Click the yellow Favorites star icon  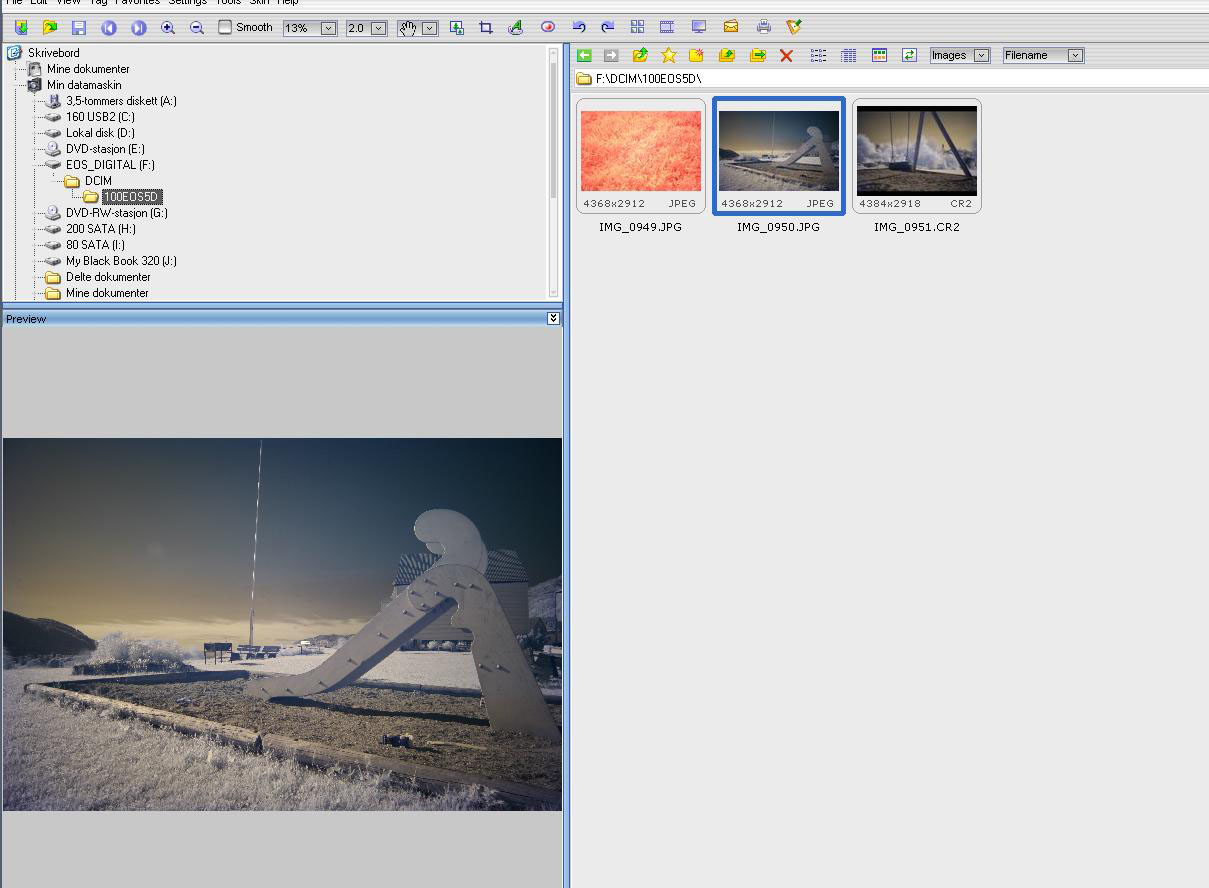coord(669,55)
